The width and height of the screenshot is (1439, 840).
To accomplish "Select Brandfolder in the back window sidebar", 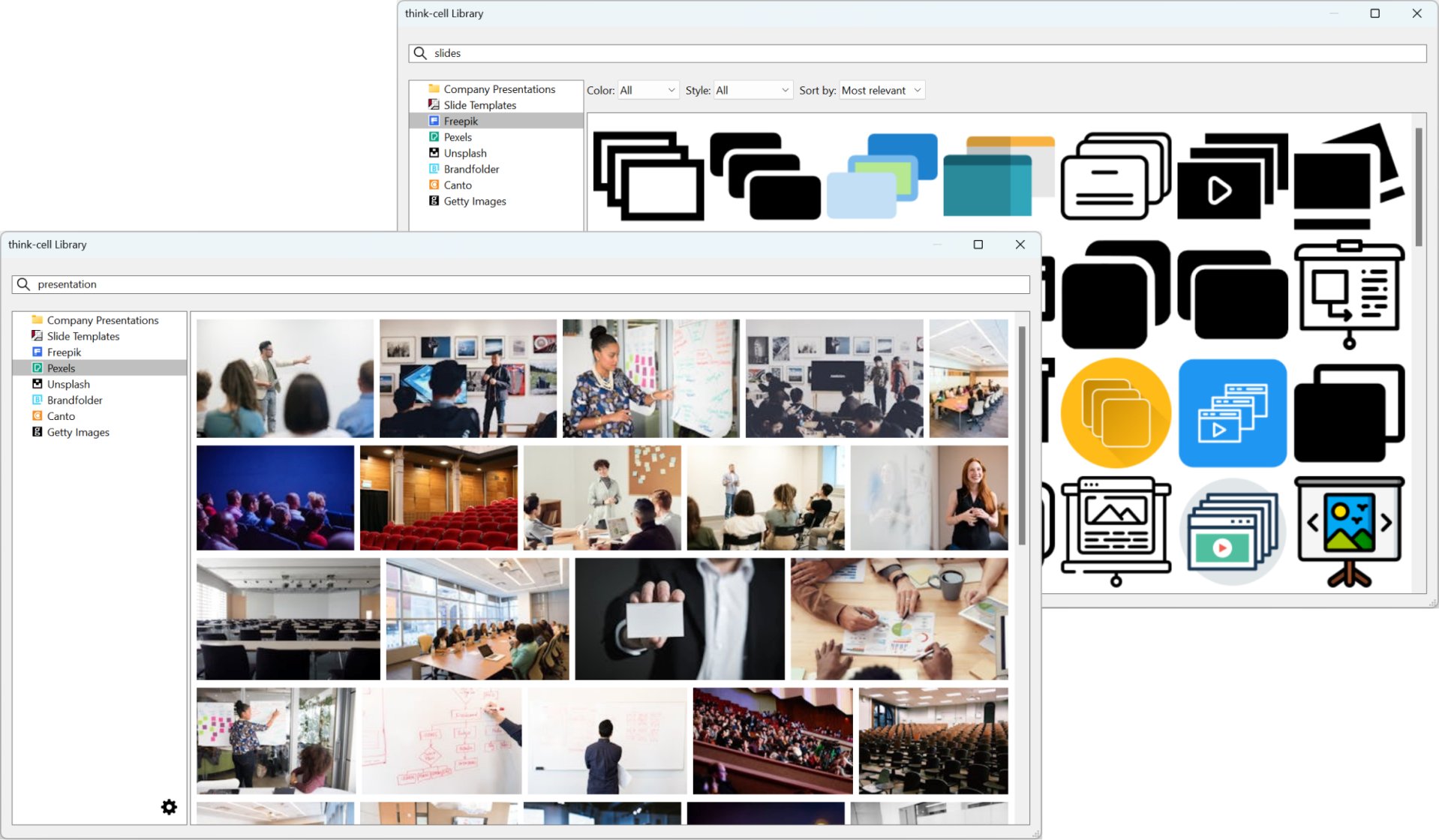I will [496, 169].
